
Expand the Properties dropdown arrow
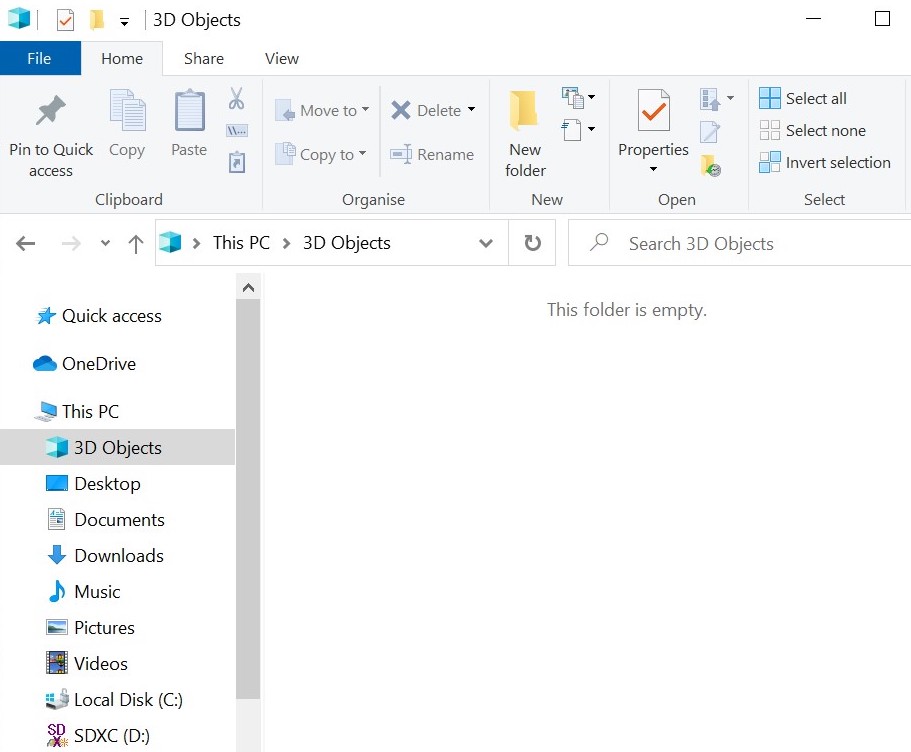(x=653, y=169)
